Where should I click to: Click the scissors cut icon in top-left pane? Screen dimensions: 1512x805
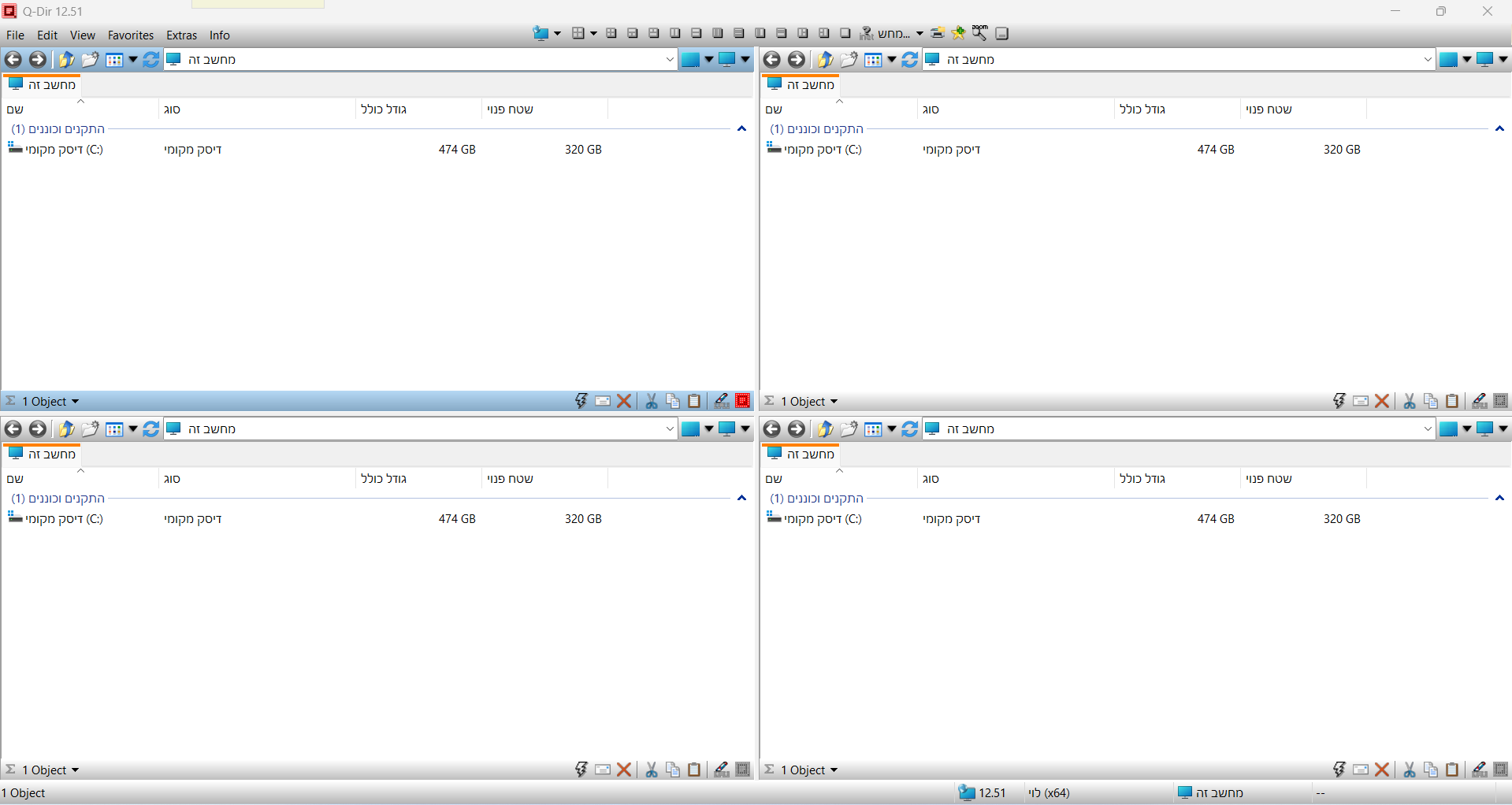click(652, 402)
